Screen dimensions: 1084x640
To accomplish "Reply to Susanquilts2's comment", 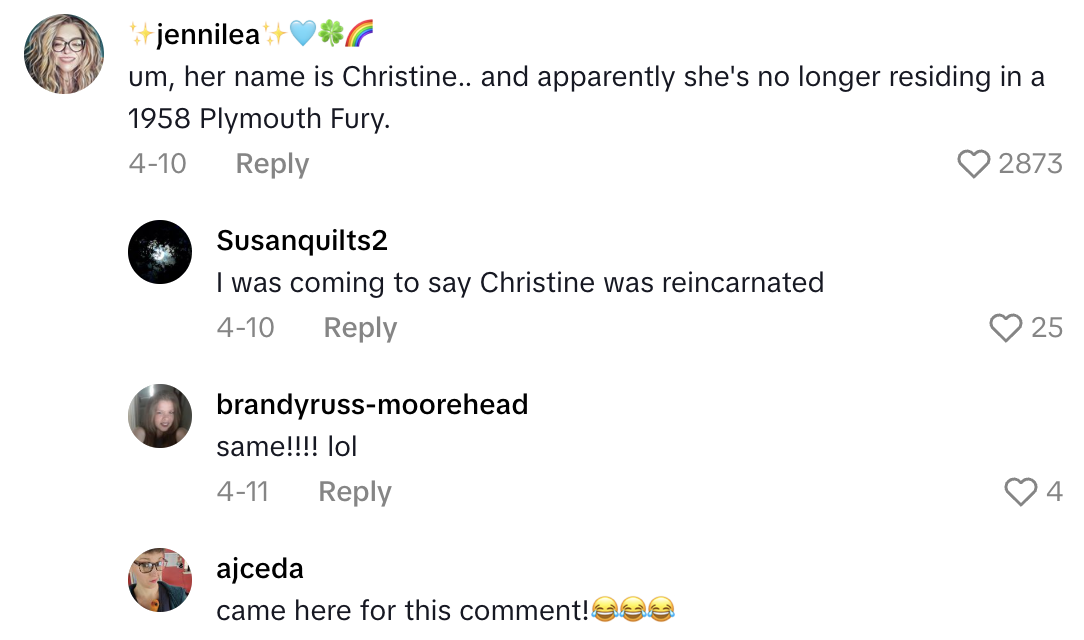I will click(360, 328).
